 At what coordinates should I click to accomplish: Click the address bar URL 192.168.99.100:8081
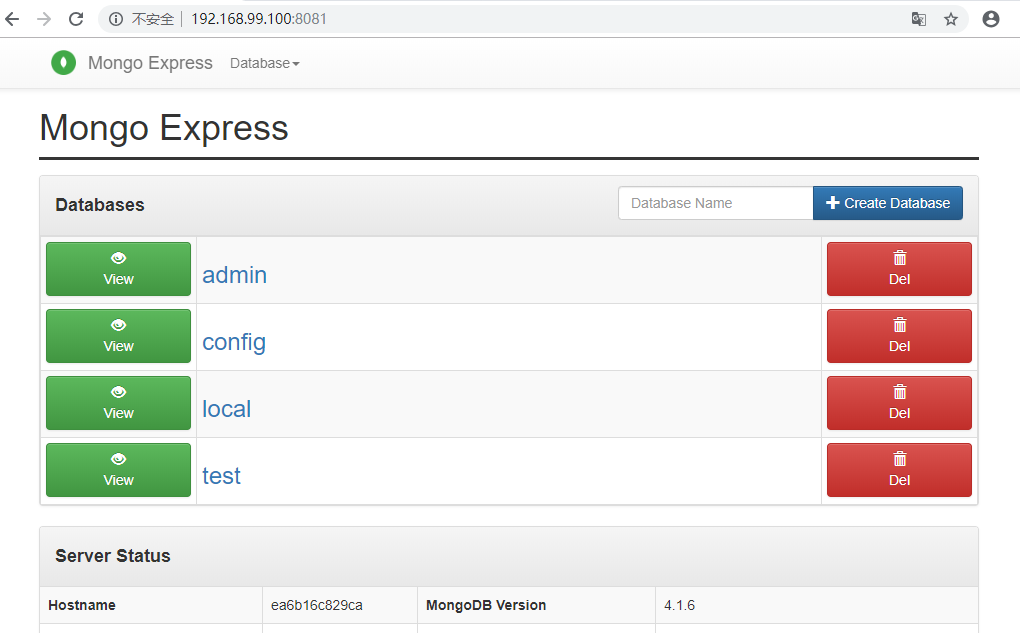(259, 19)
